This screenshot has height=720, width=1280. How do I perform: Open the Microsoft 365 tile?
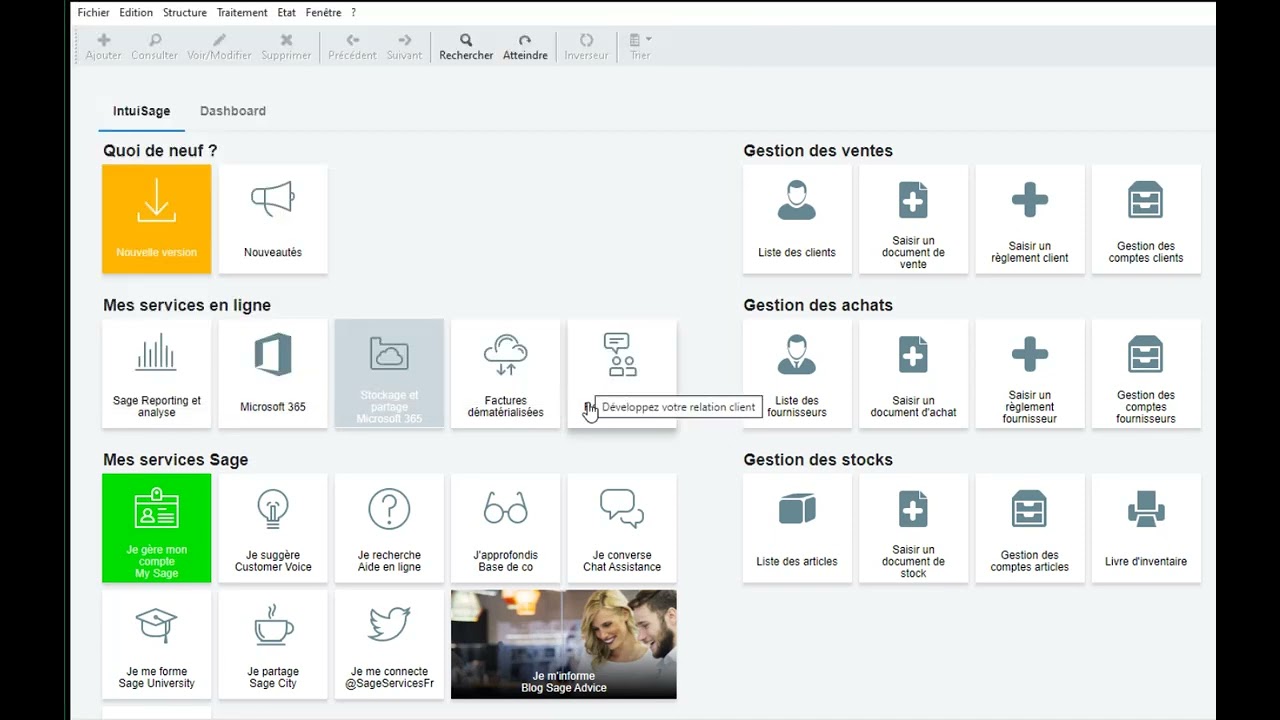pyautogui.click(x=273, y=374)
